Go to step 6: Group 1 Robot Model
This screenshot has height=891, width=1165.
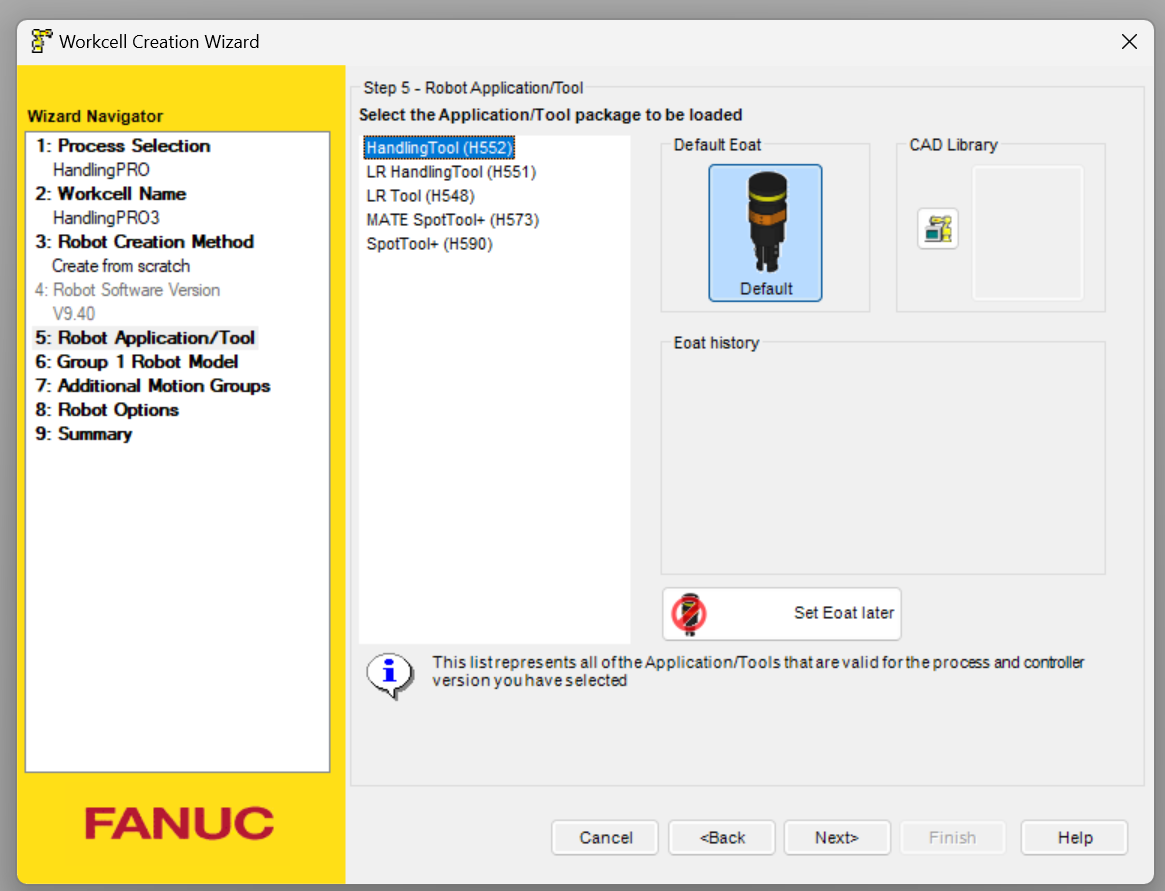tap(137, 362)
